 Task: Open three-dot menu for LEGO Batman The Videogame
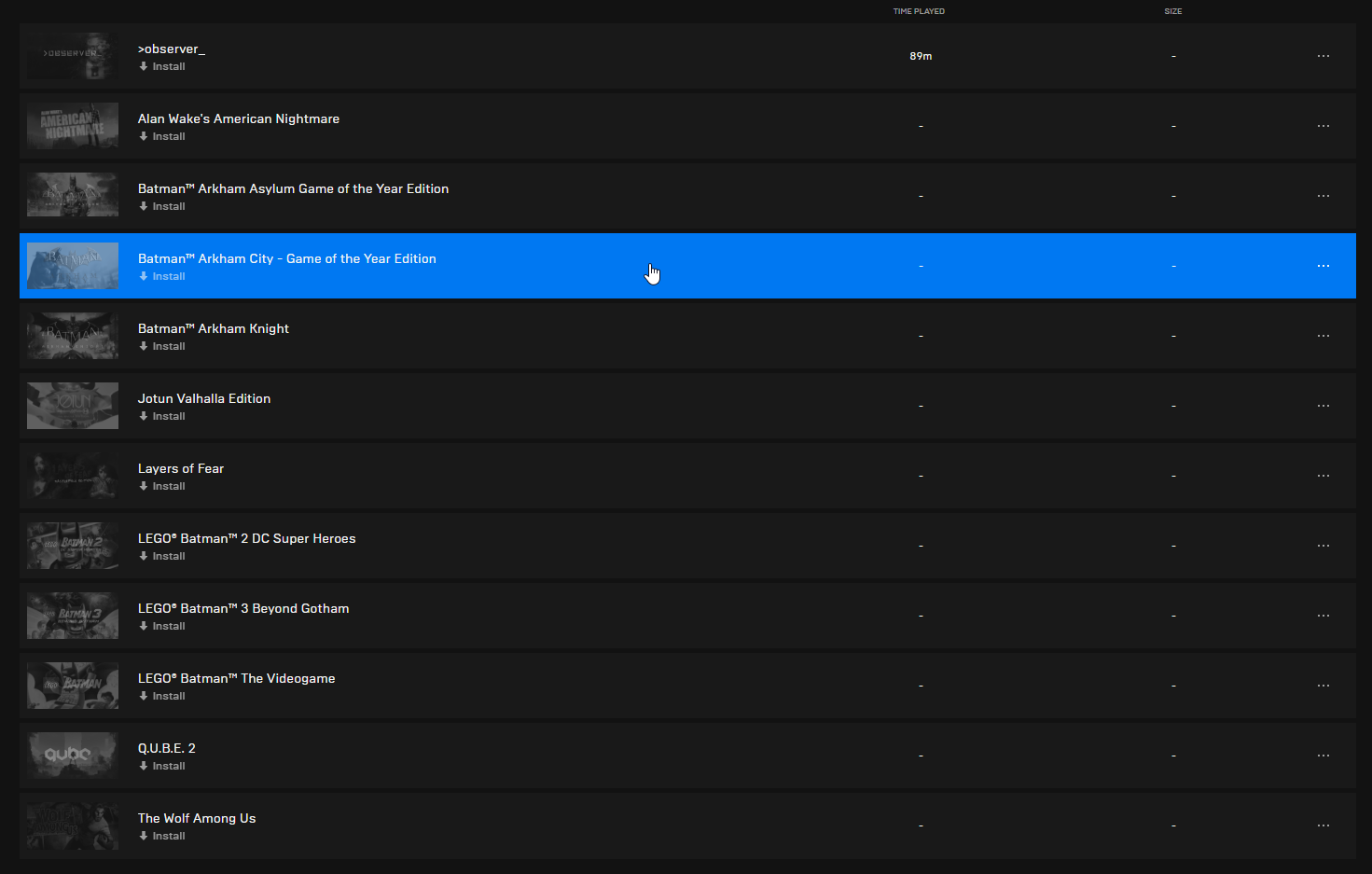1323,686
